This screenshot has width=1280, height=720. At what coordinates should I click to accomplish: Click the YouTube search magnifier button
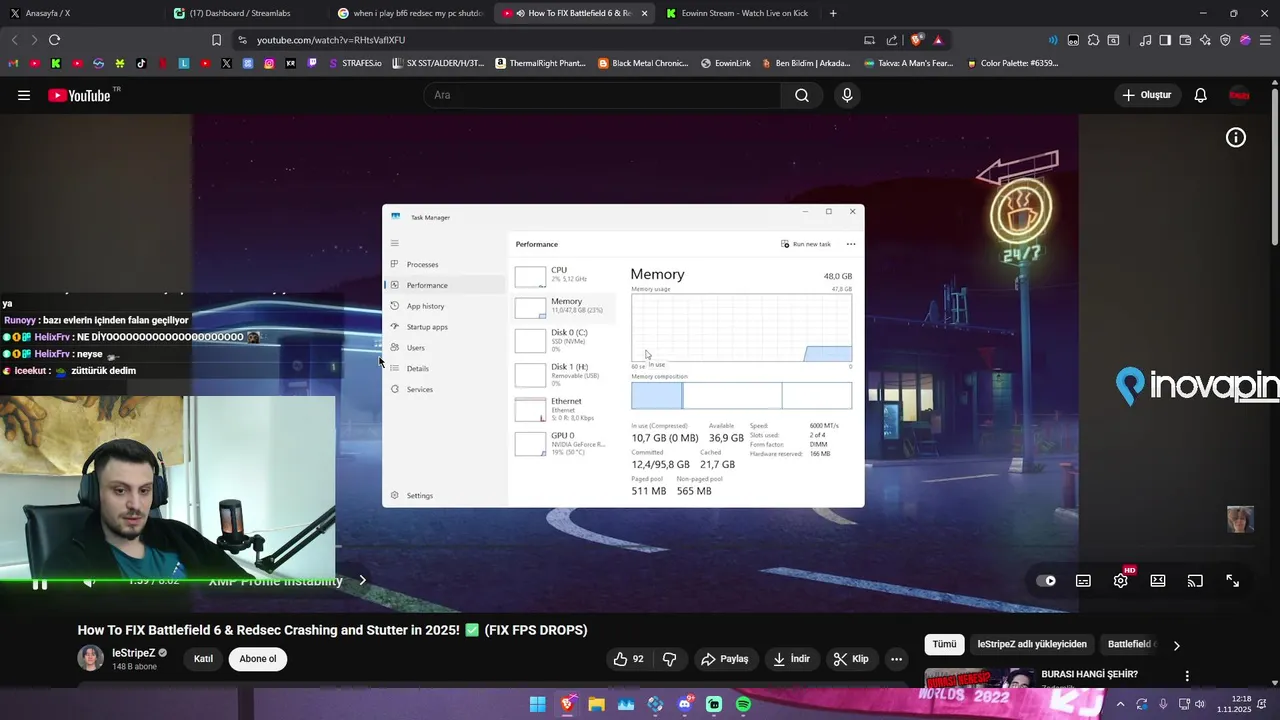coord(802,95)
